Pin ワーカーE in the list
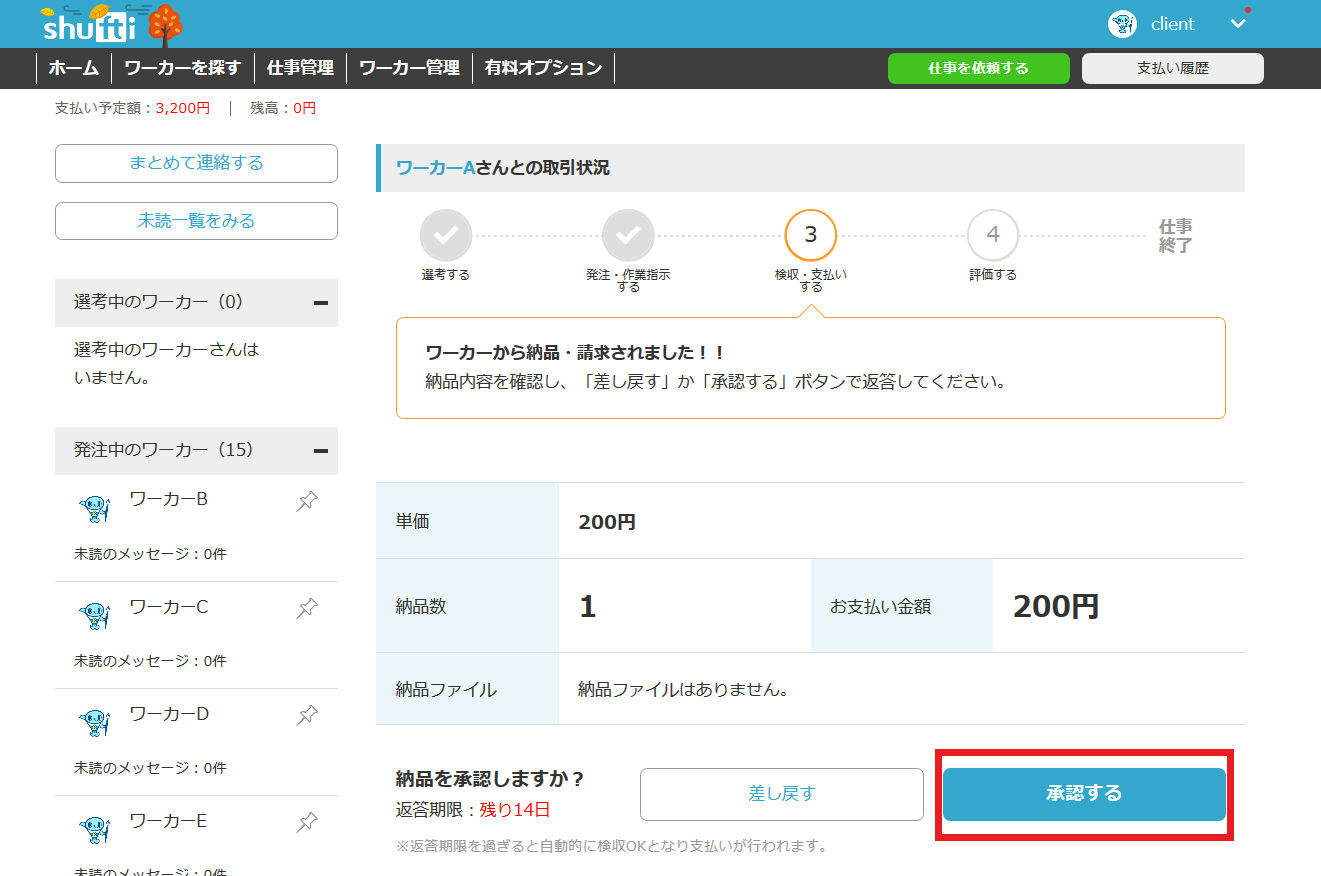 click(308, 822)
